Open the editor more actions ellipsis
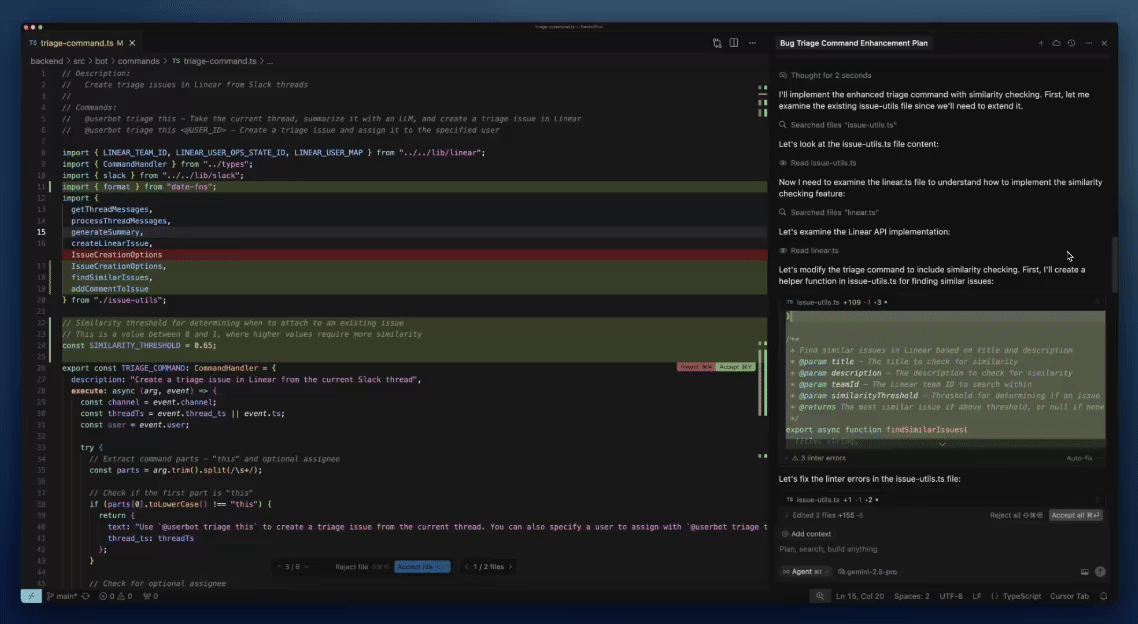The height and width of the screenshot is (624, 1138). (x=753, y=44)
